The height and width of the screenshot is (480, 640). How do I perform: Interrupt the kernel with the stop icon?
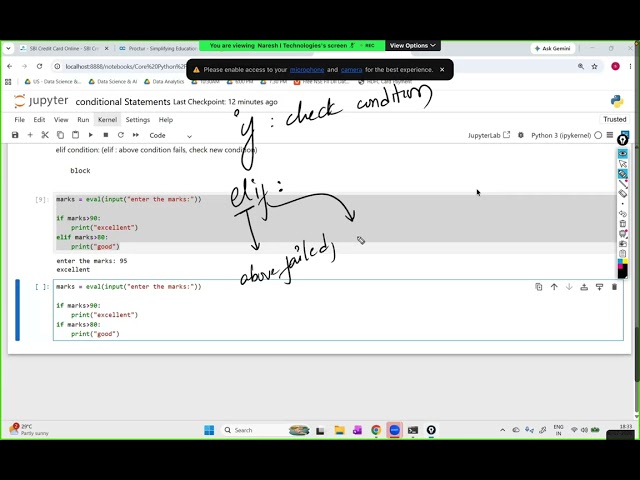(106, 135)
